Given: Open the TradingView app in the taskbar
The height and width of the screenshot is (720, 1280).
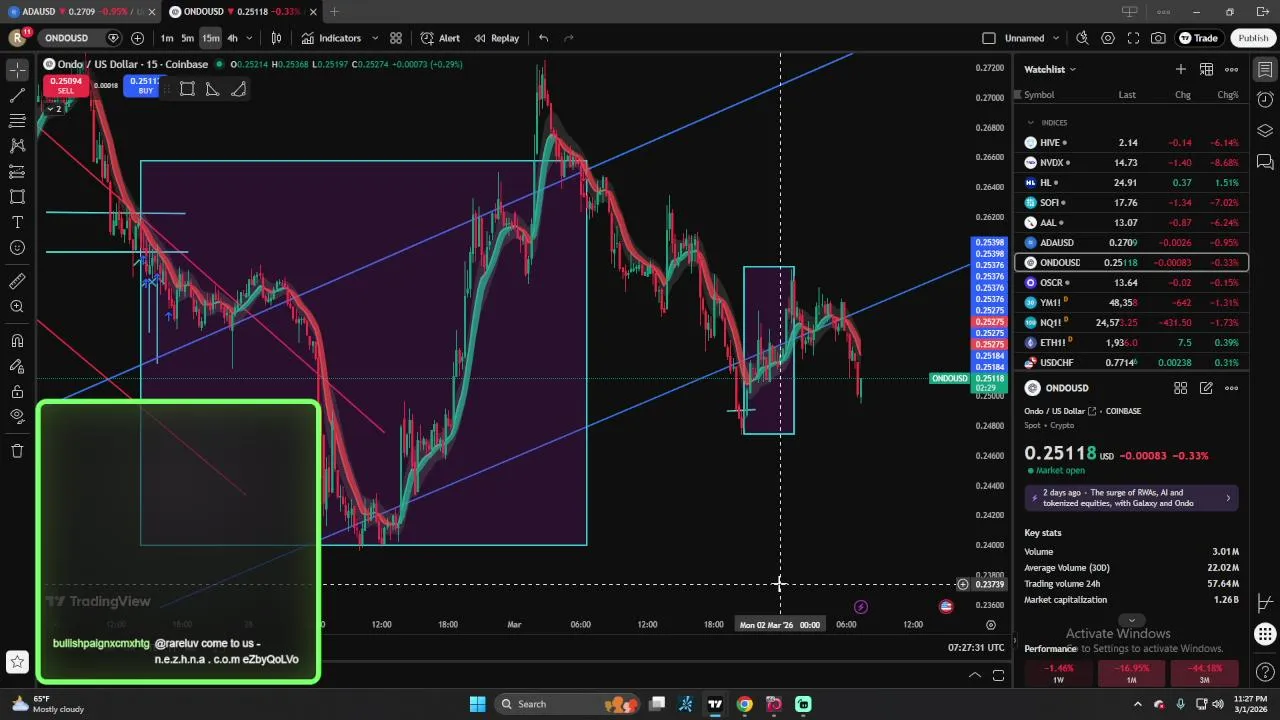Looking at the screenshot, I should 715,704.
